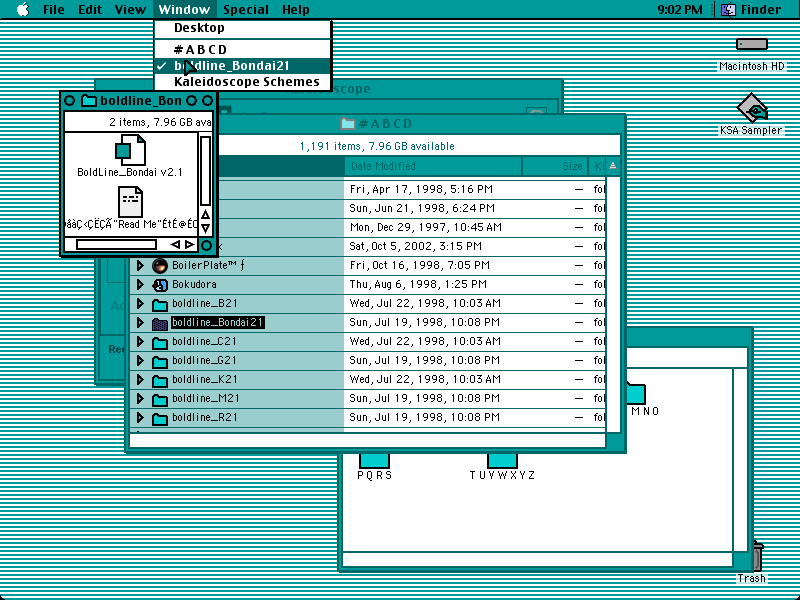Click folder icon in # A B C D title
The height and width of the screenshot is (600, 800).
point(347,123)
